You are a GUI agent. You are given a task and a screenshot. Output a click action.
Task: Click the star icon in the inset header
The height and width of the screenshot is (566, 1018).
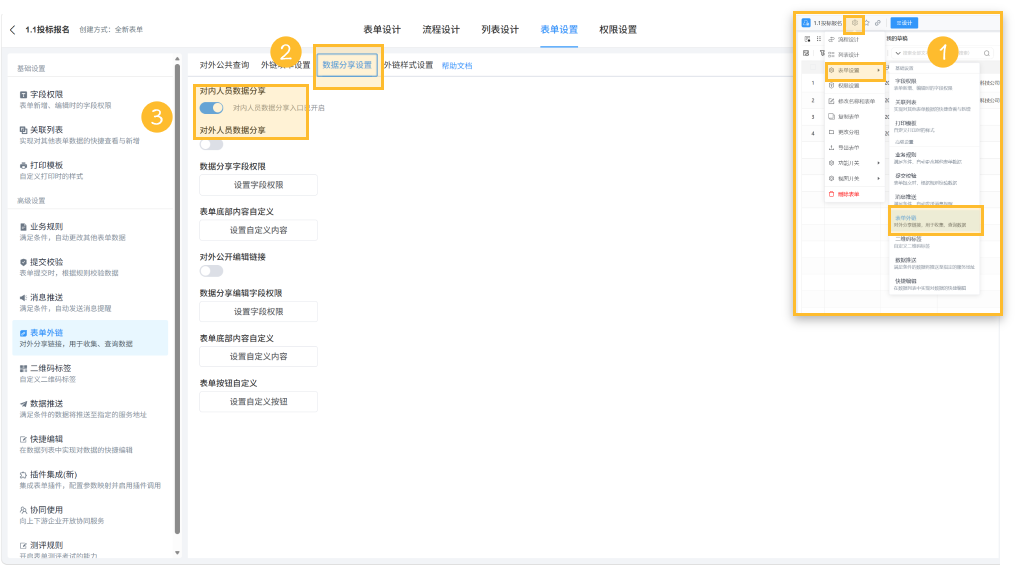[866, 23]
